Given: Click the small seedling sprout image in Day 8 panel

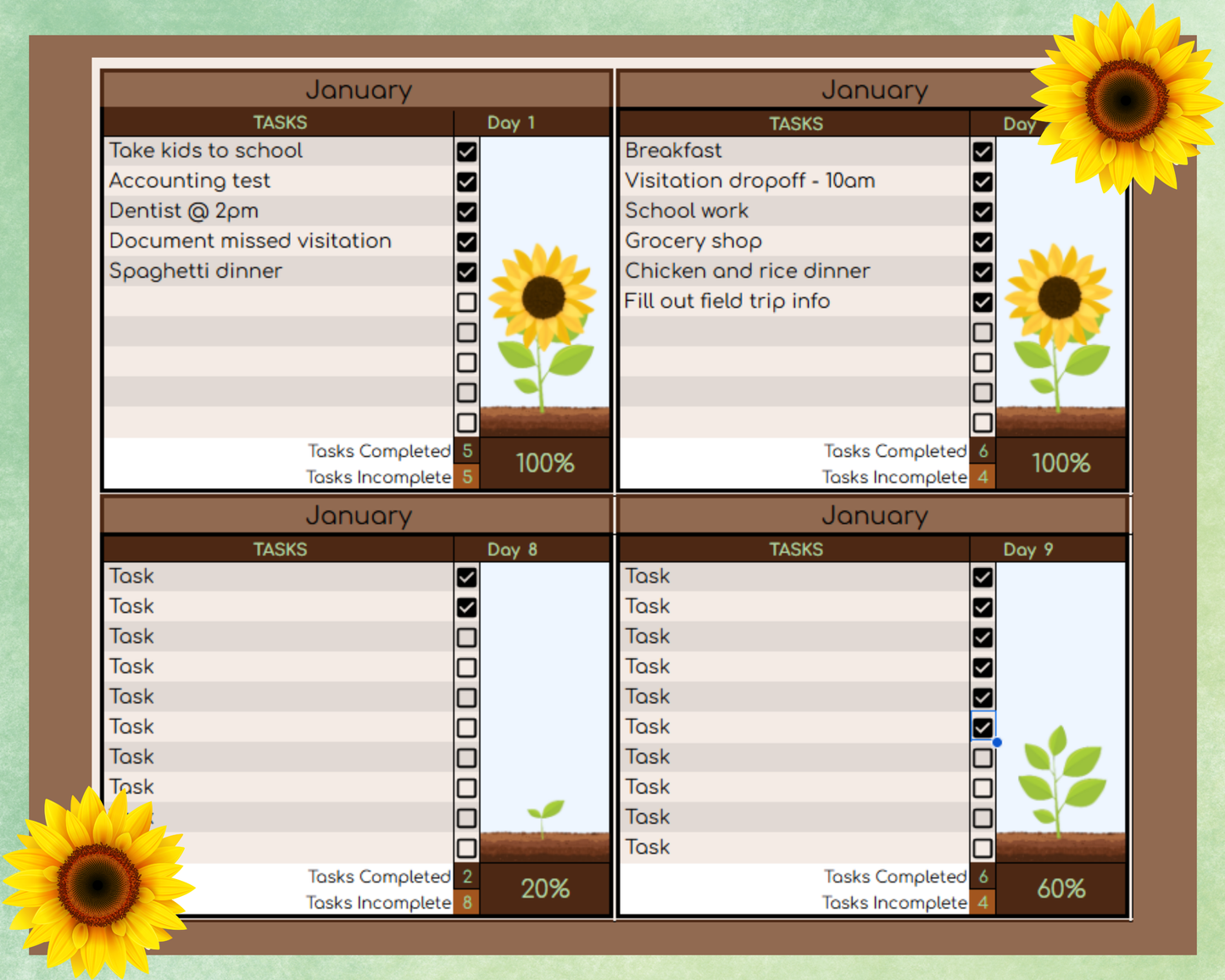Looking at the screenshot, I should point(545,818).
